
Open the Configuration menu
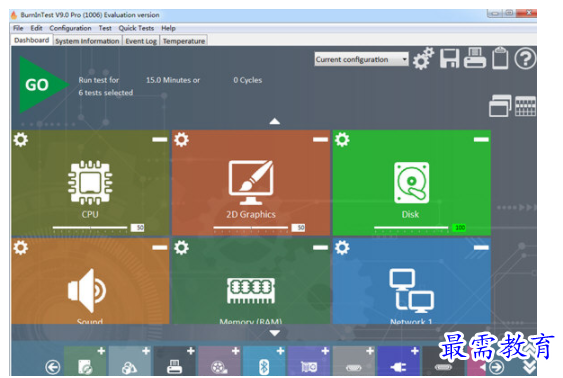[70, 28]
